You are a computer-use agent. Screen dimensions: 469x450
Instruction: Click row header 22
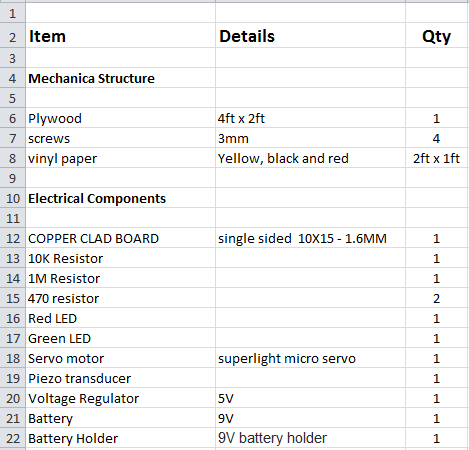click(12, 438)
